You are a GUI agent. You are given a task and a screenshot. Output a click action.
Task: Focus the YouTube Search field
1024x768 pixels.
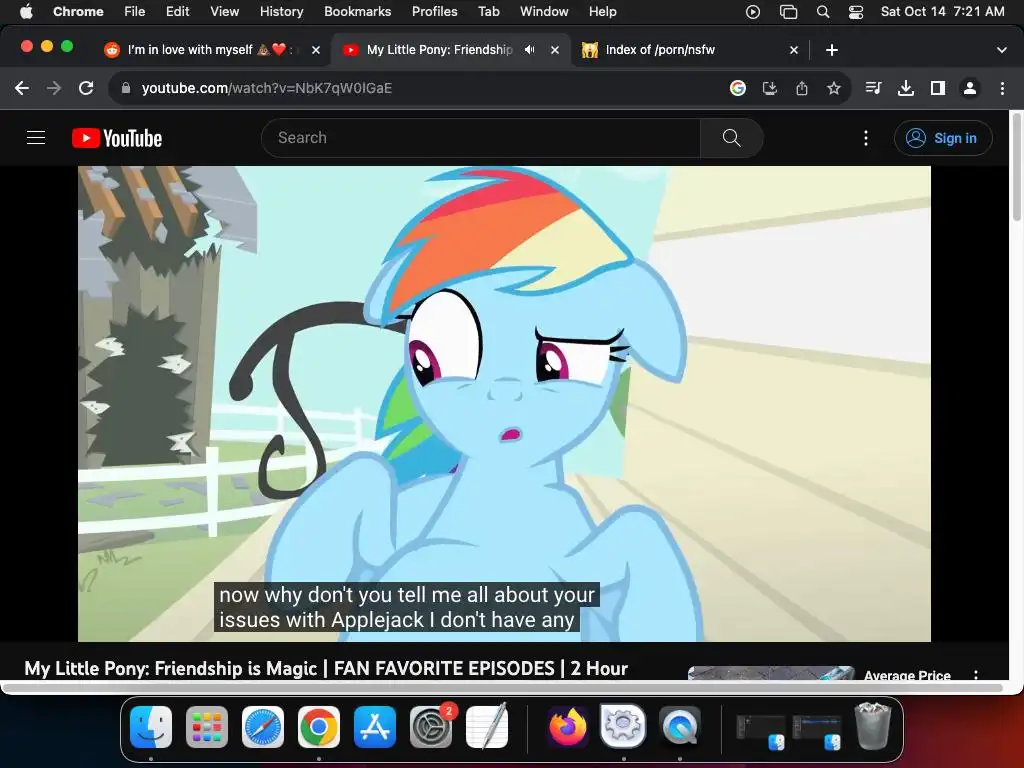click(x=481, y=138)
